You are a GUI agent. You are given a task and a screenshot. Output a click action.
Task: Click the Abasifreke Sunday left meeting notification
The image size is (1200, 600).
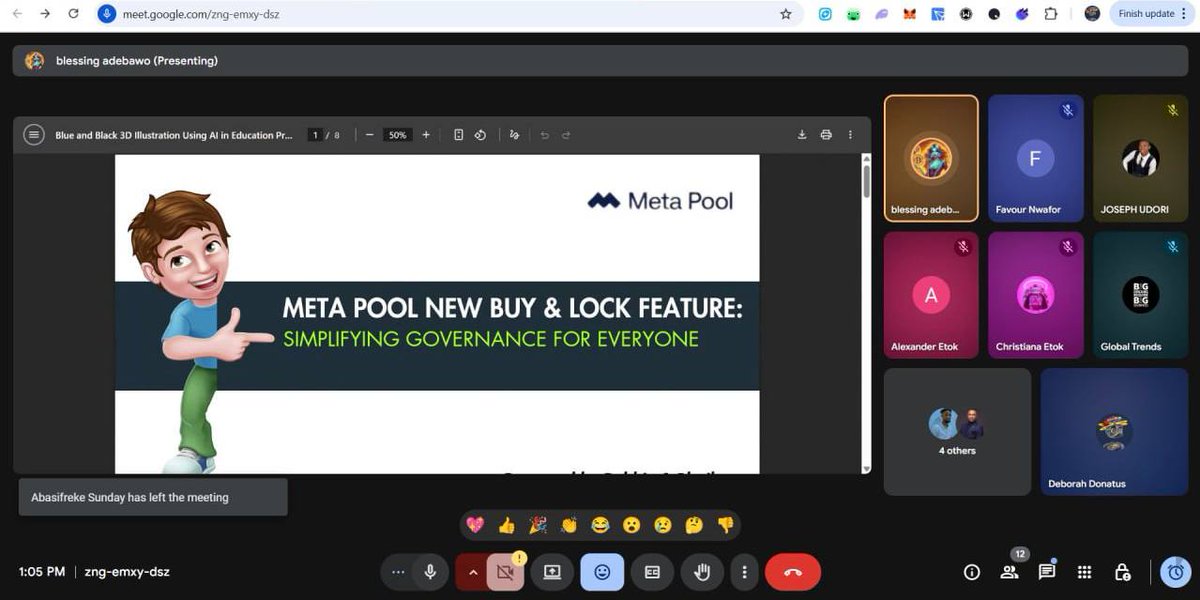tap(153, 497)
